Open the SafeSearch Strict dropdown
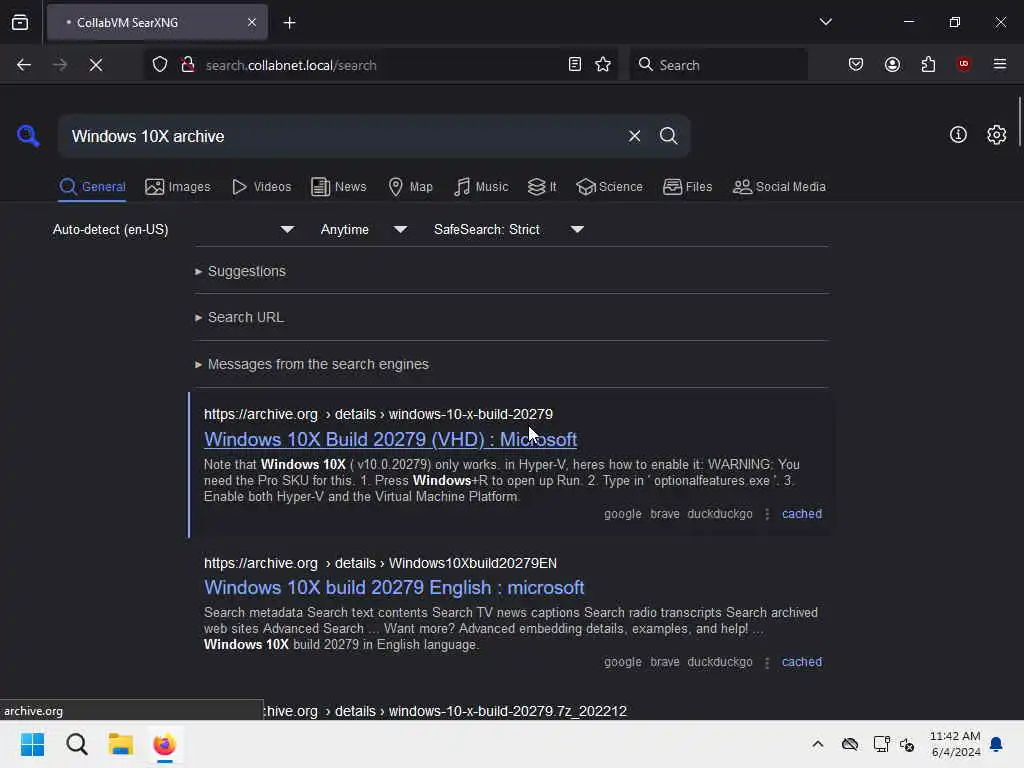Viewport: 1024px width, 768px height. click(x=509, y=229)
